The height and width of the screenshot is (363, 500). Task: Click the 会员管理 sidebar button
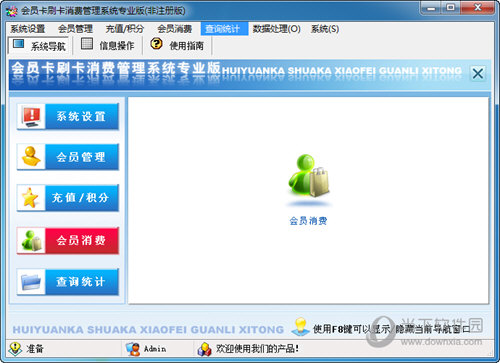coord(68,157)
